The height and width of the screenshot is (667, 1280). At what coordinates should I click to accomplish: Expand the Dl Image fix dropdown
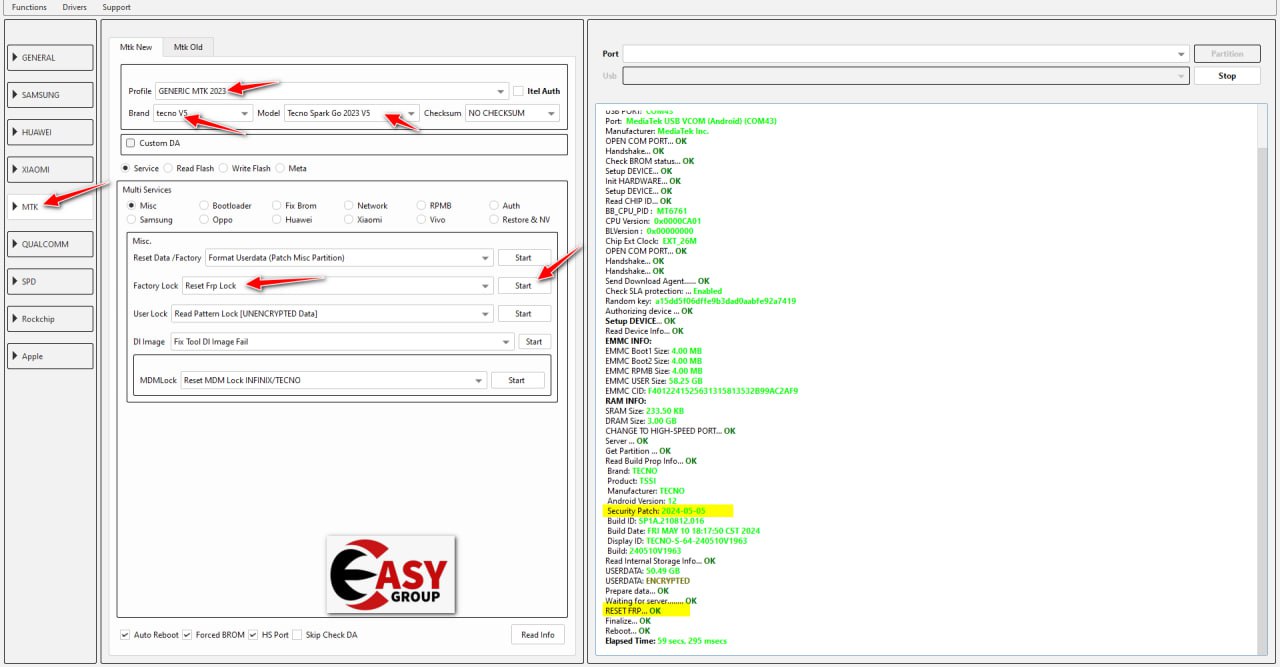point(342,342)
